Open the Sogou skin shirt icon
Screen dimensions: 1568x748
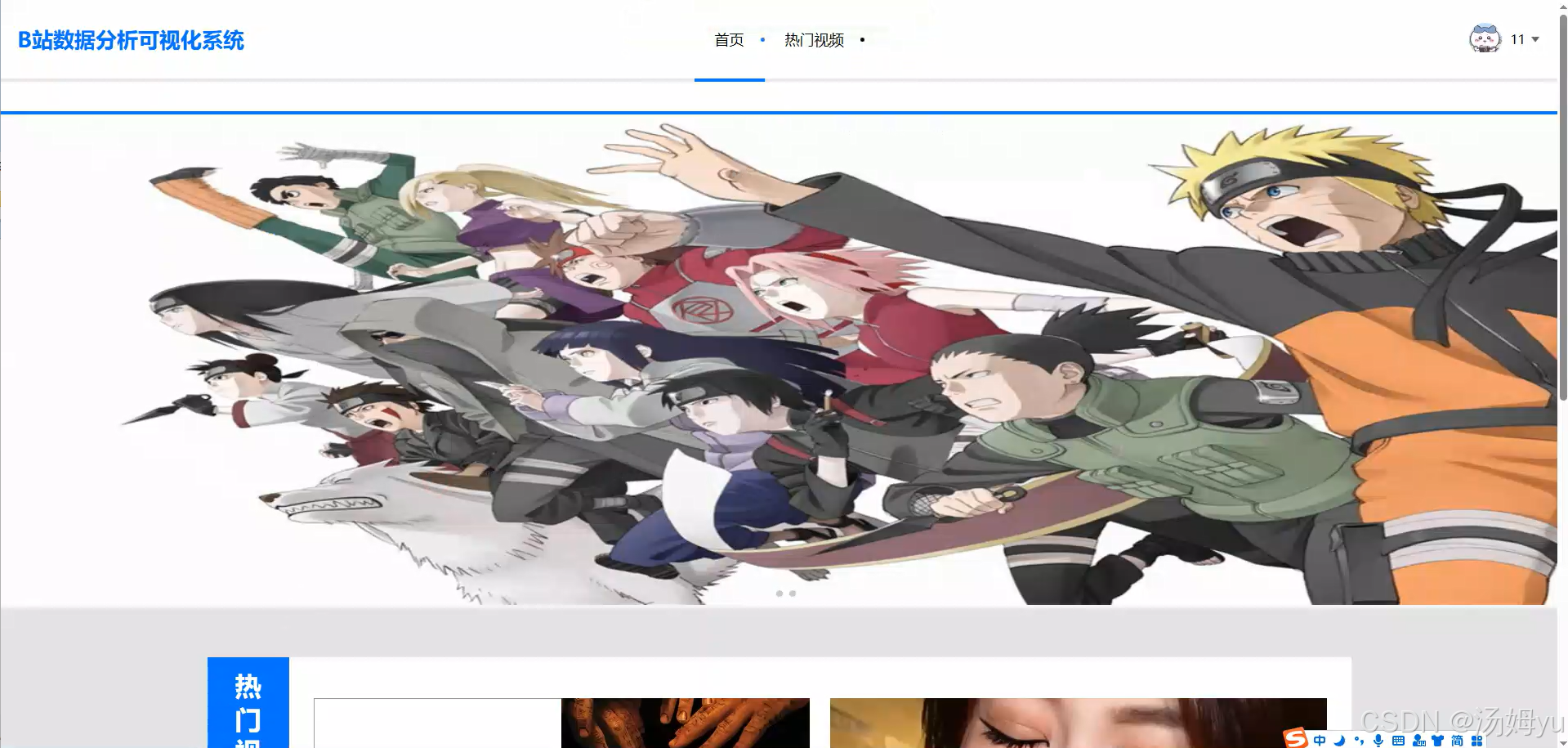click(1438, 741)
